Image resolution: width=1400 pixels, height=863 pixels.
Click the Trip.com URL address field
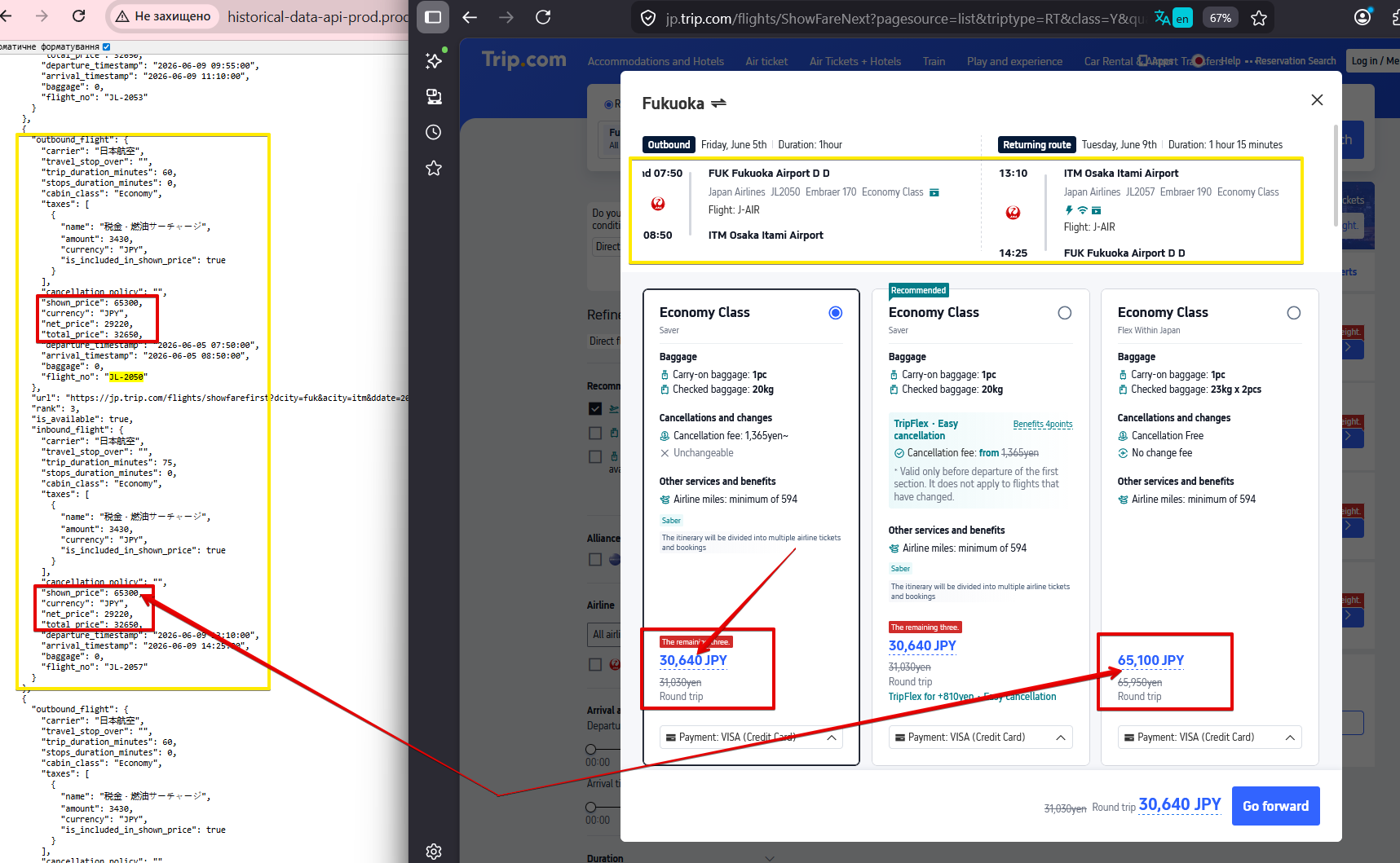[x=905, y=18]
